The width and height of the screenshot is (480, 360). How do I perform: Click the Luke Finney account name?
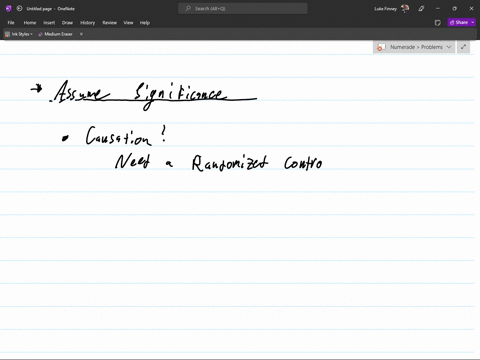[385, 9]
